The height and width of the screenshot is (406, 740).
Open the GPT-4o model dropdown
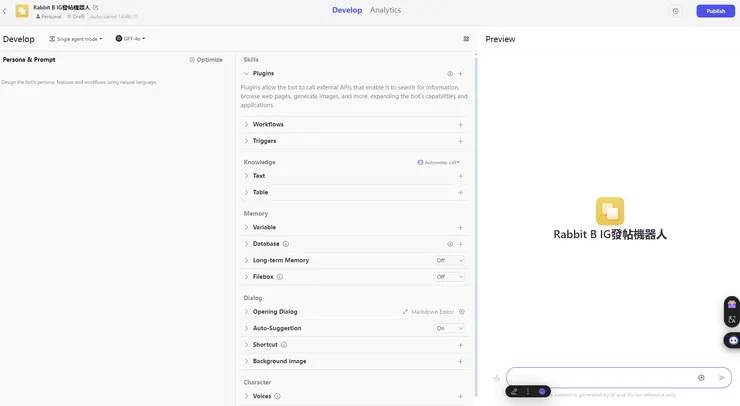coord(130,39)
